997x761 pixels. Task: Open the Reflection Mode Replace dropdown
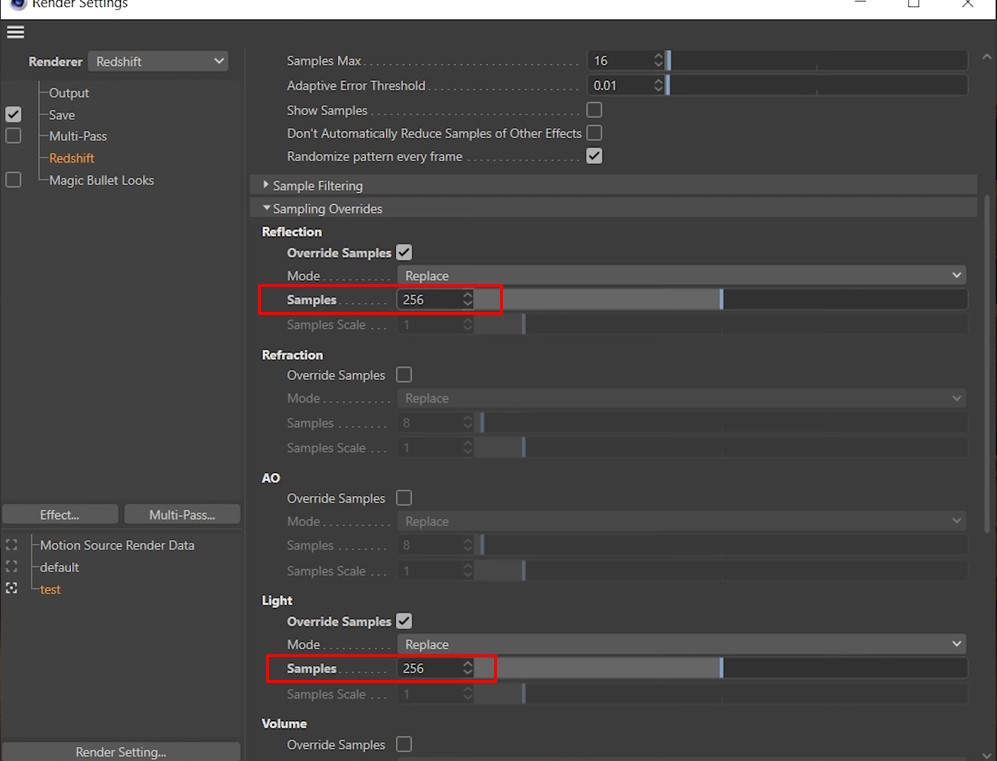coord(681,276)
